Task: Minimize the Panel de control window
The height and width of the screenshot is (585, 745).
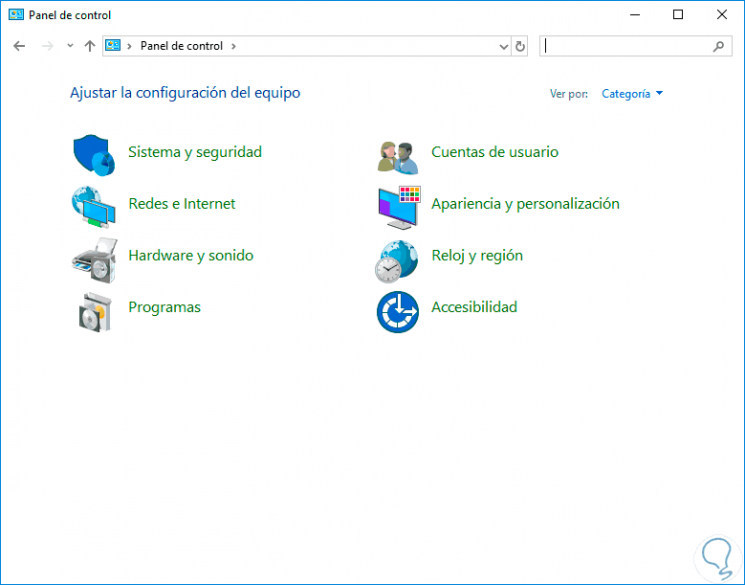Action: 635,15
